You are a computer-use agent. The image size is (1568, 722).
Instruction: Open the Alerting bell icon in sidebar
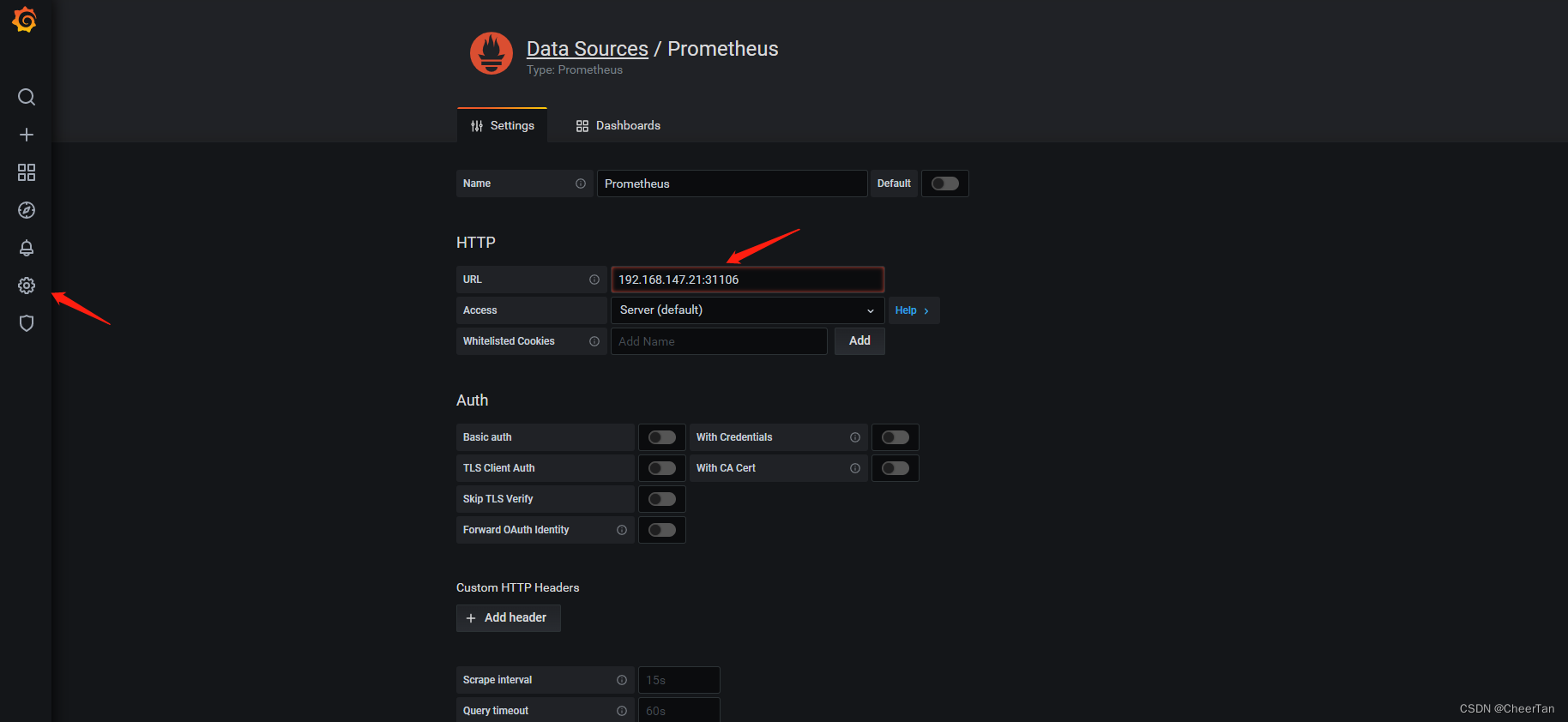pos(27,248)
